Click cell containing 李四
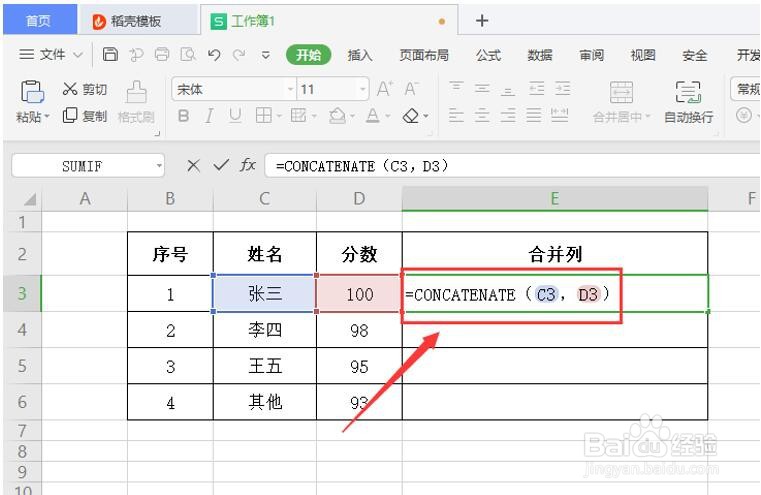This screenshot has height=495, width=761. 265,330
